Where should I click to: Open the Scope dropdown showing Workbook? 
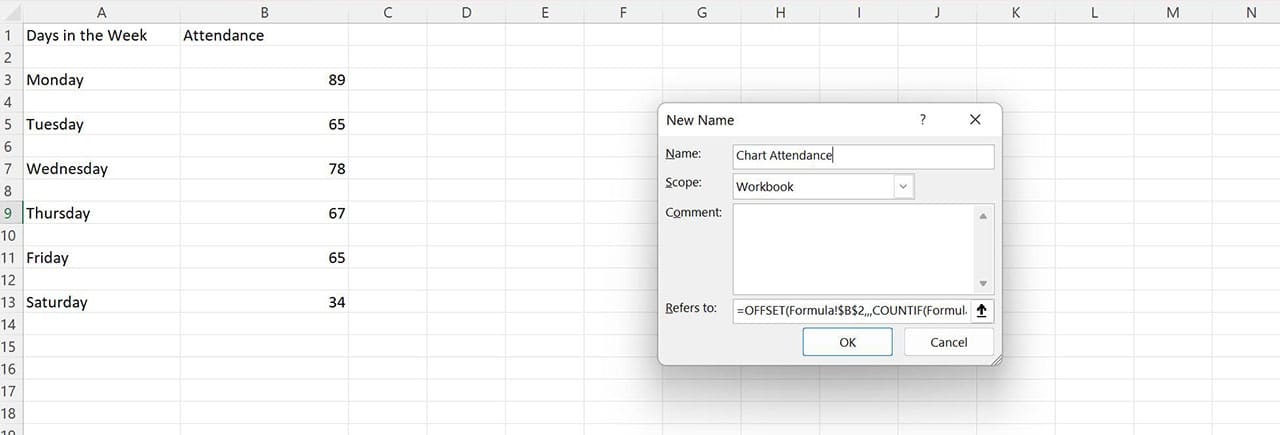point(903,187)
